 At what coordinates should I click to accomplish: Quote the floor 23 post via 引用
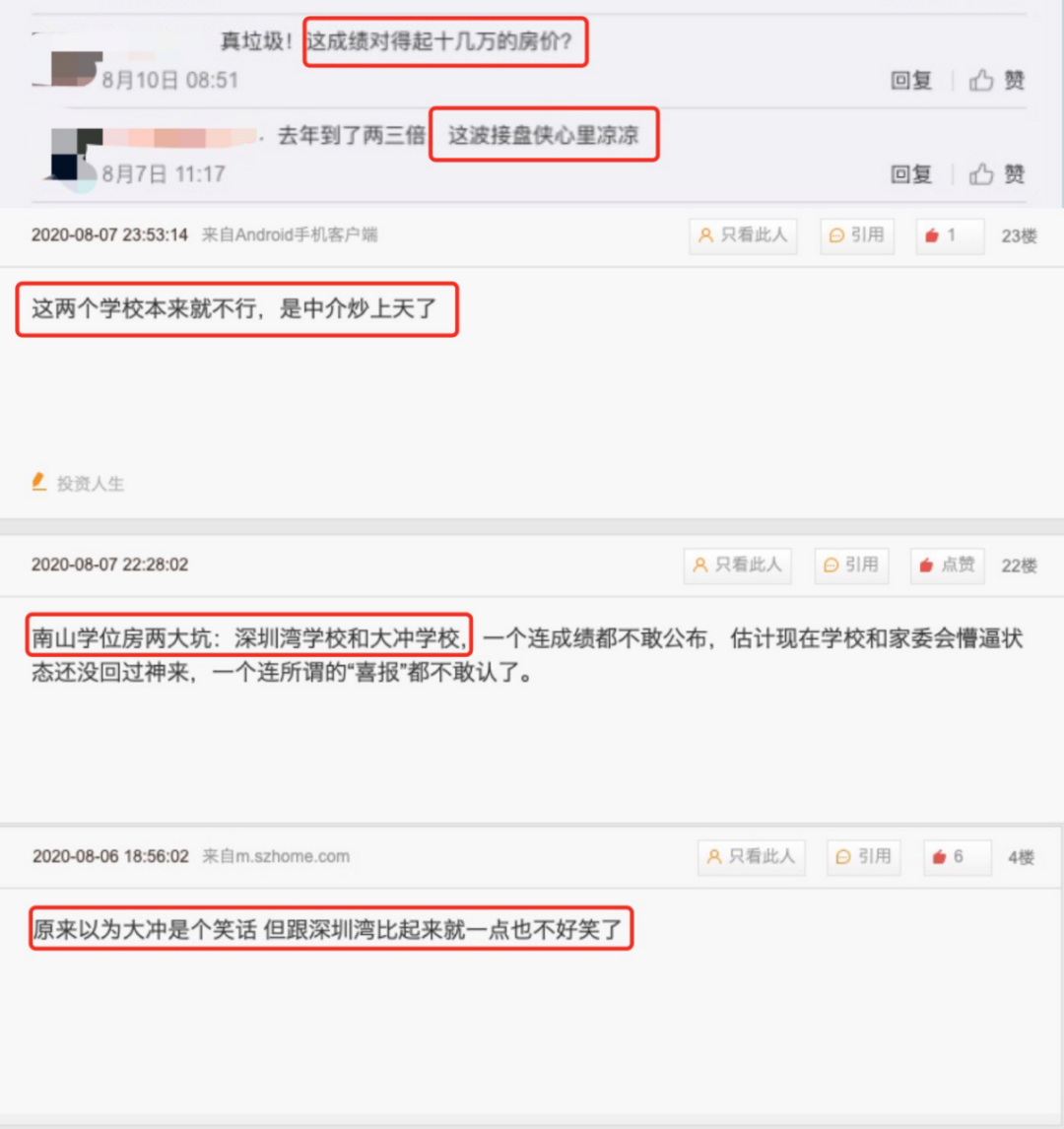(x=857, y=236)
